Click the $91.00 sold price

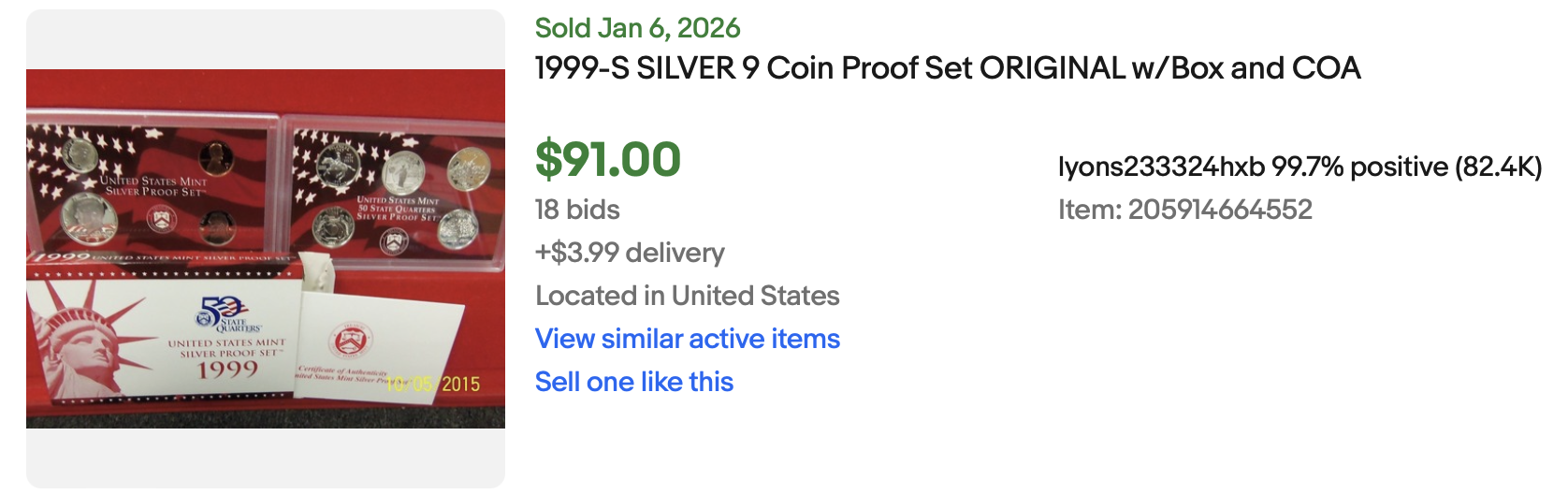(x=607, y=159)
